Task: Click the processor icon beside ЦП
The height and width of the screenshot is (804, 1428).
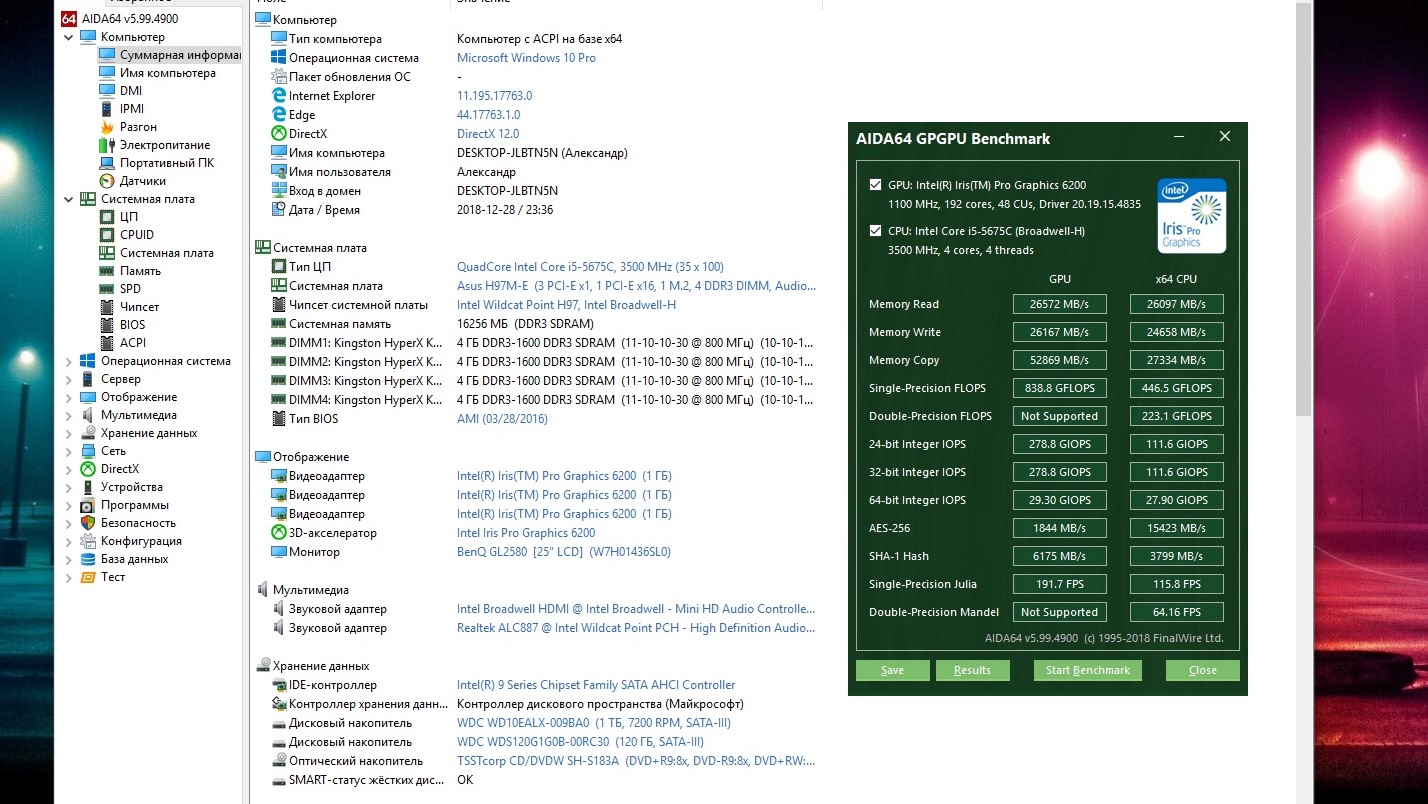Action: click(x=106, y=217)
